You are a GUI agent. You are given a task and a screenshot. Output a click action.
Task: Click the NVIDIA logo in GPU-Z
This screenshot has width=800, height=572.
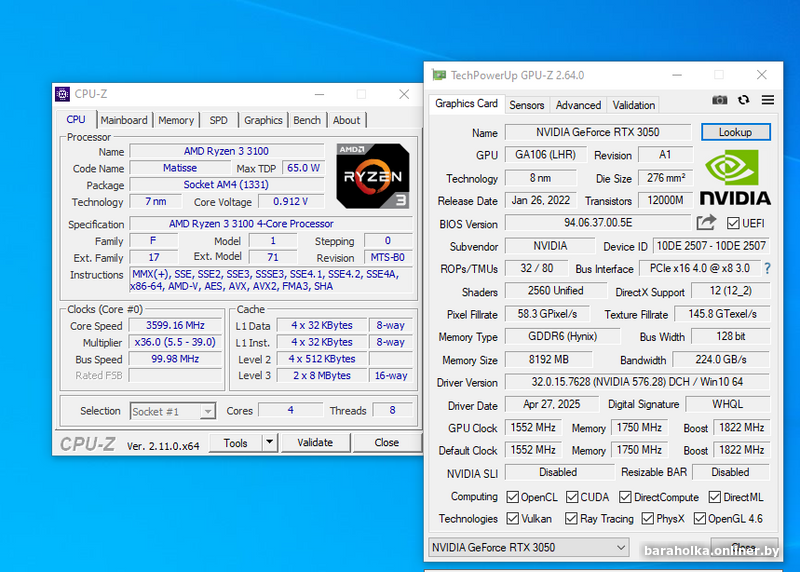click(x=735, y=177)
